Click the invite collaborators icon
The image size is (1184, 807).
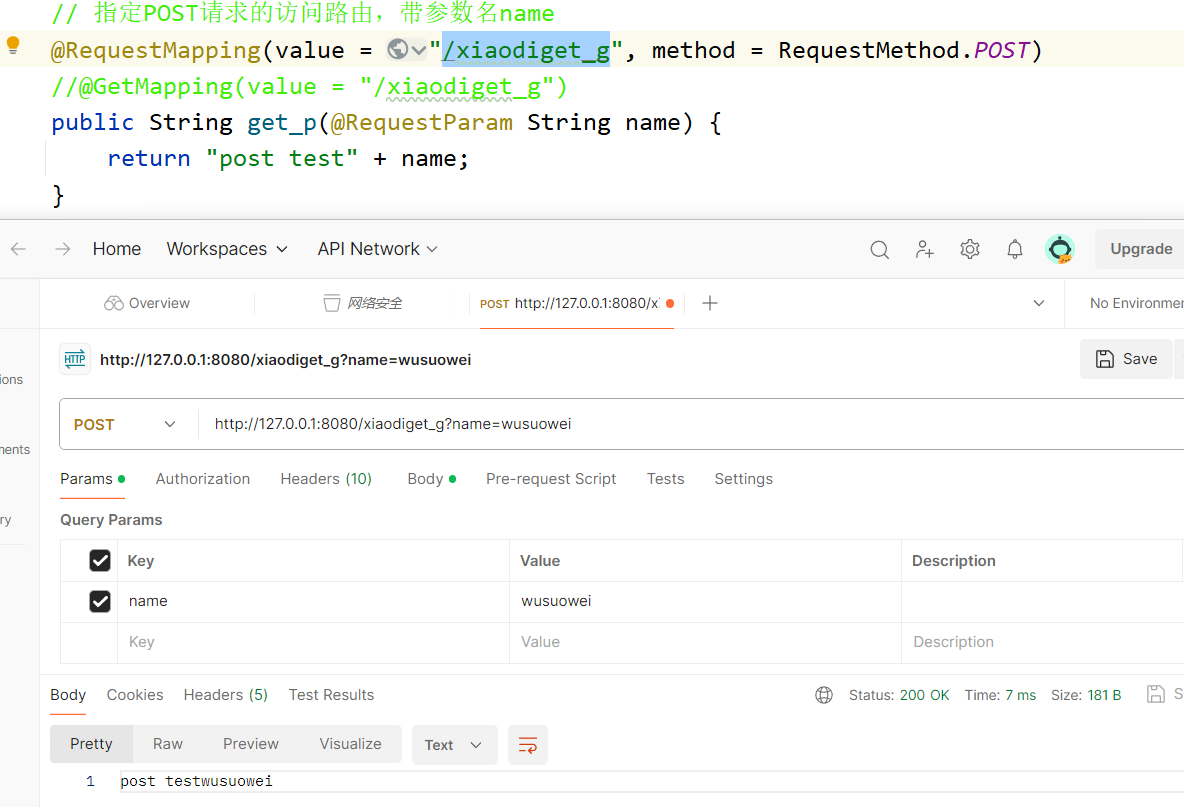click(924, 249)
